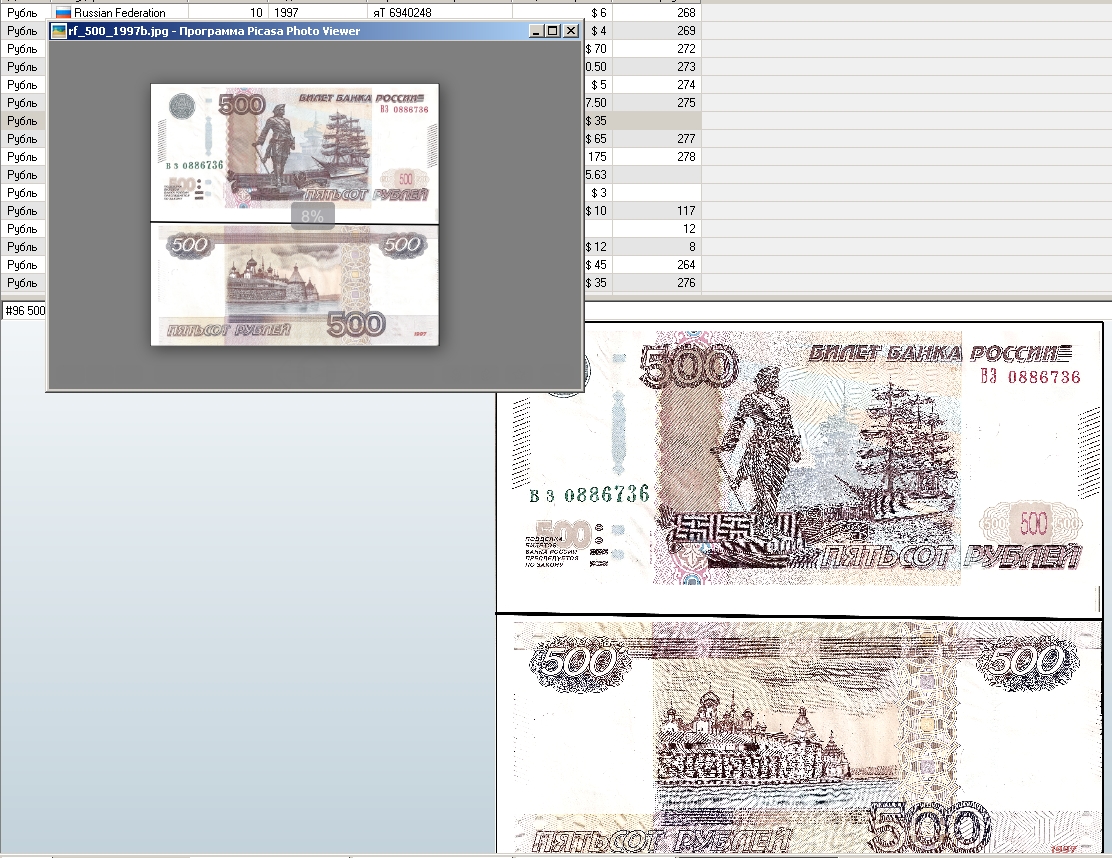
Task: Select the 'Рубль' cell in the 264 row
Action: (x=23, y=264)
